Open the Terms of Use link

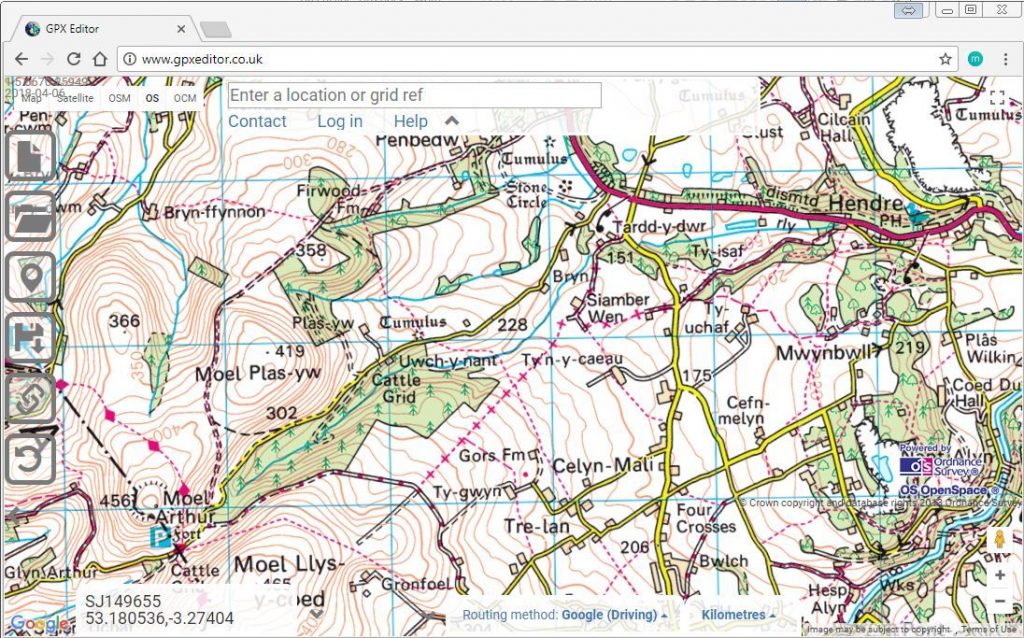pos(989,630)
